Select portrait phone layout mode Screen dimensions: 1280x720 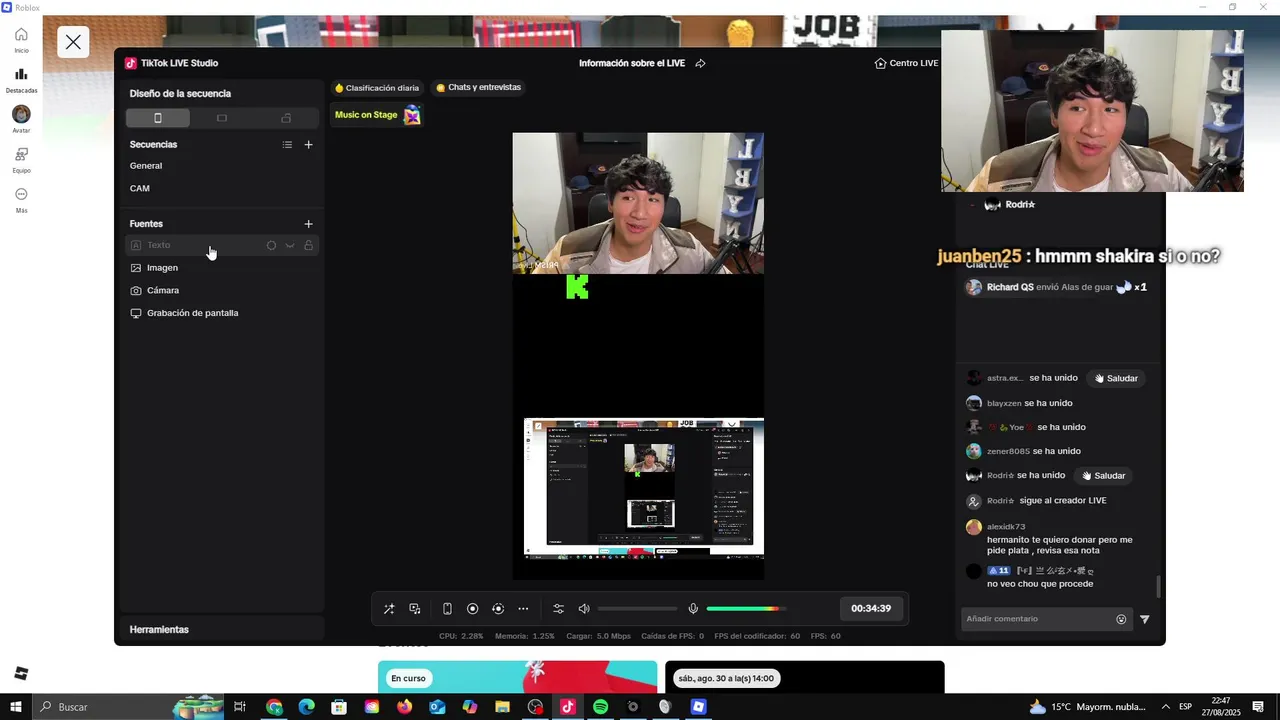pos(157,118)
